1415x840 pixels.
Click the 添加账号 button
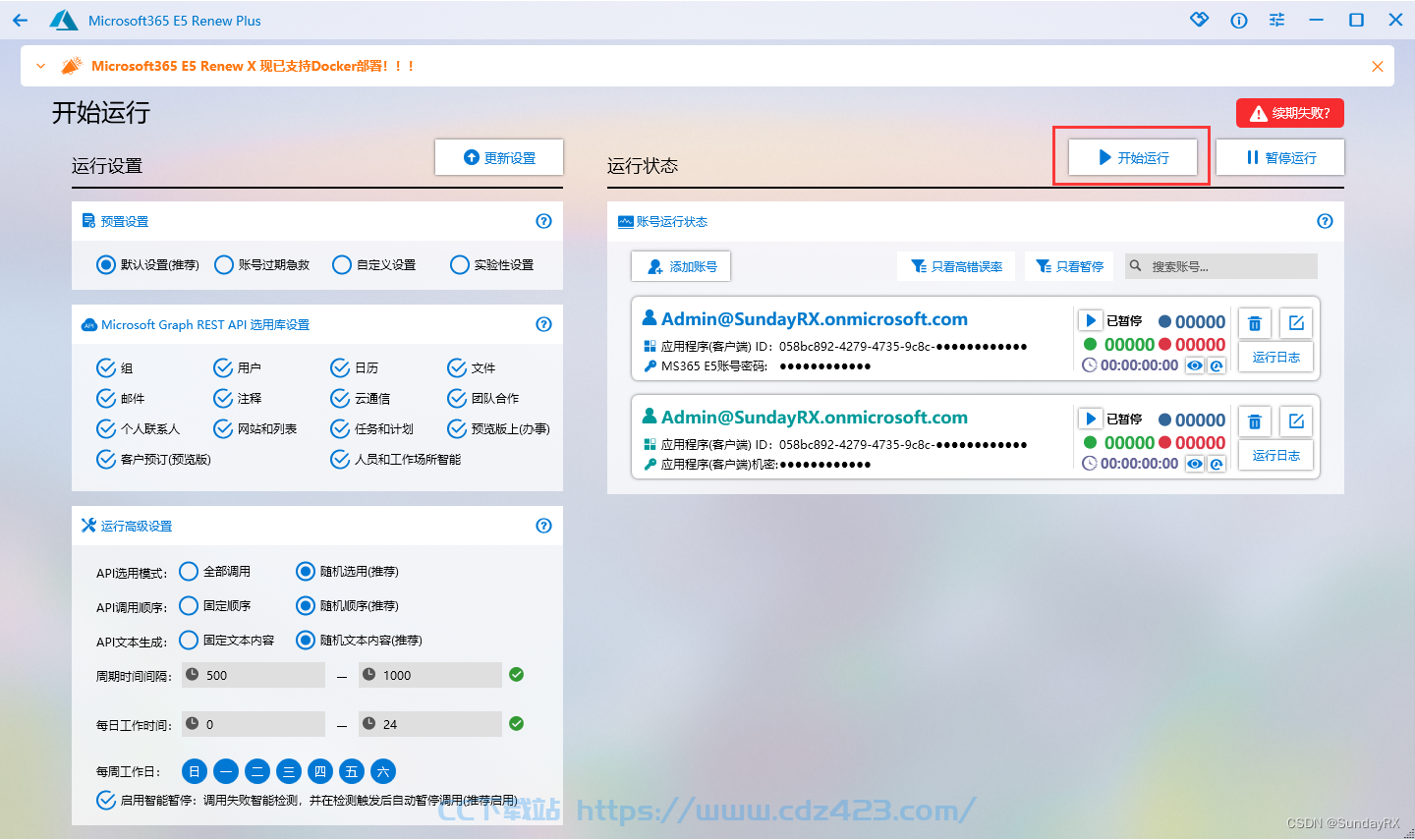(681, 266)
